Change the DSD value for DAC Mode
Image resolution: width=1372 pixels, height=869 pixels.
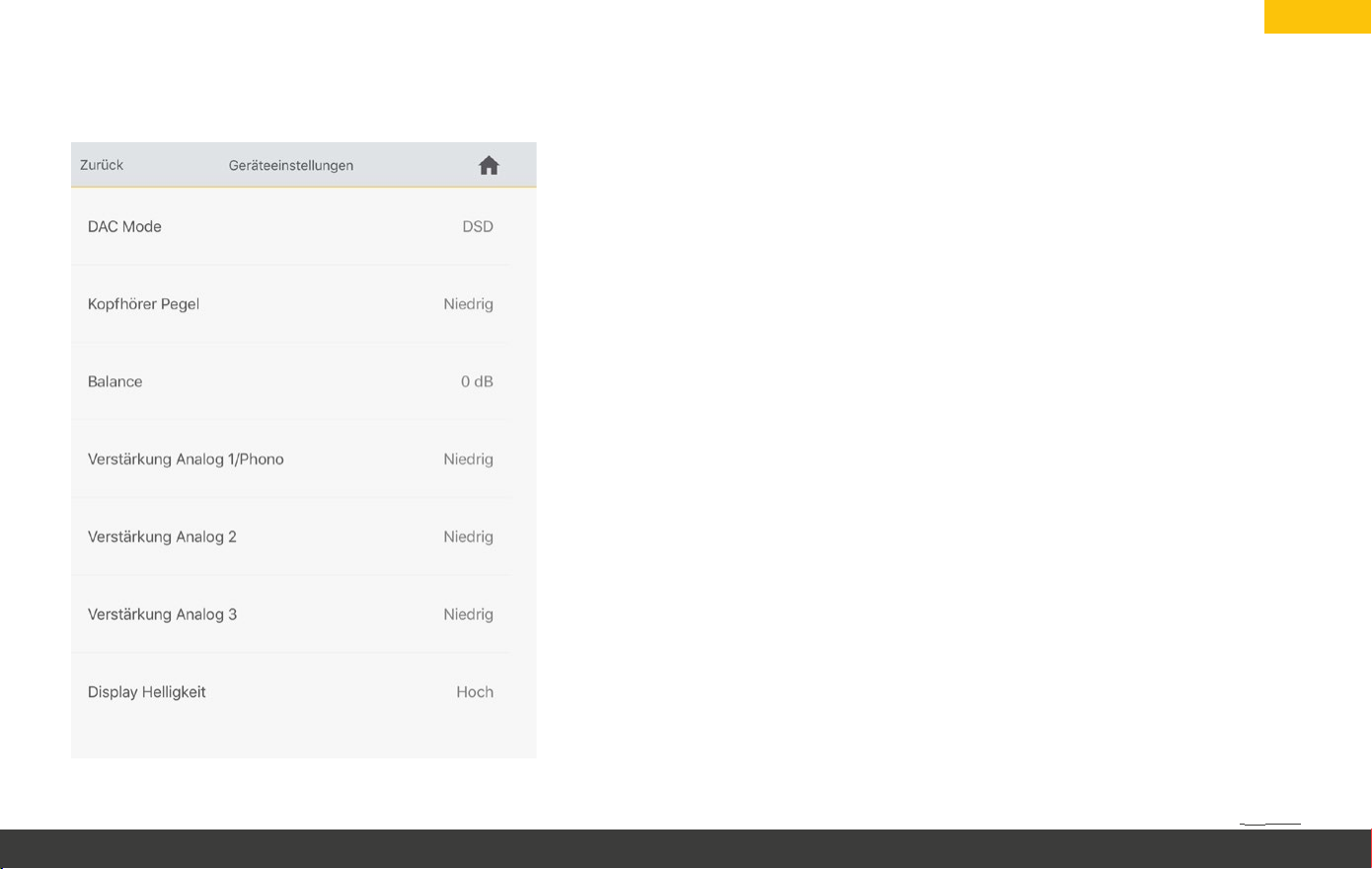click(x=478, y=226)
